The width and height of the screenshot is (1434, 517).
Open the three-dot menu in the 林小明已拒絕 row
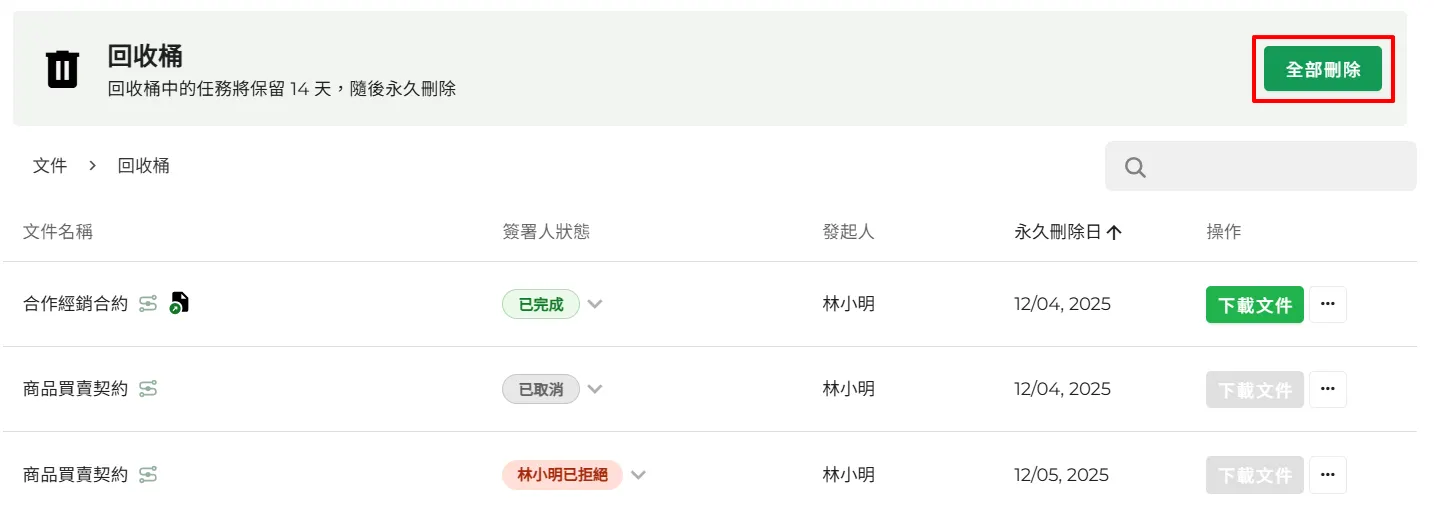click(x=1328, y=474)
